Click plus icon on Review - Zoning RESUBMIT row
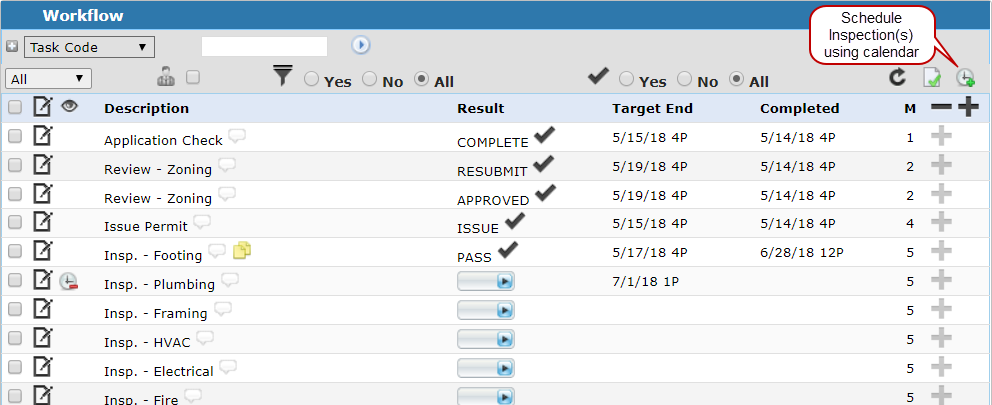992x405 pixels. 941,165
